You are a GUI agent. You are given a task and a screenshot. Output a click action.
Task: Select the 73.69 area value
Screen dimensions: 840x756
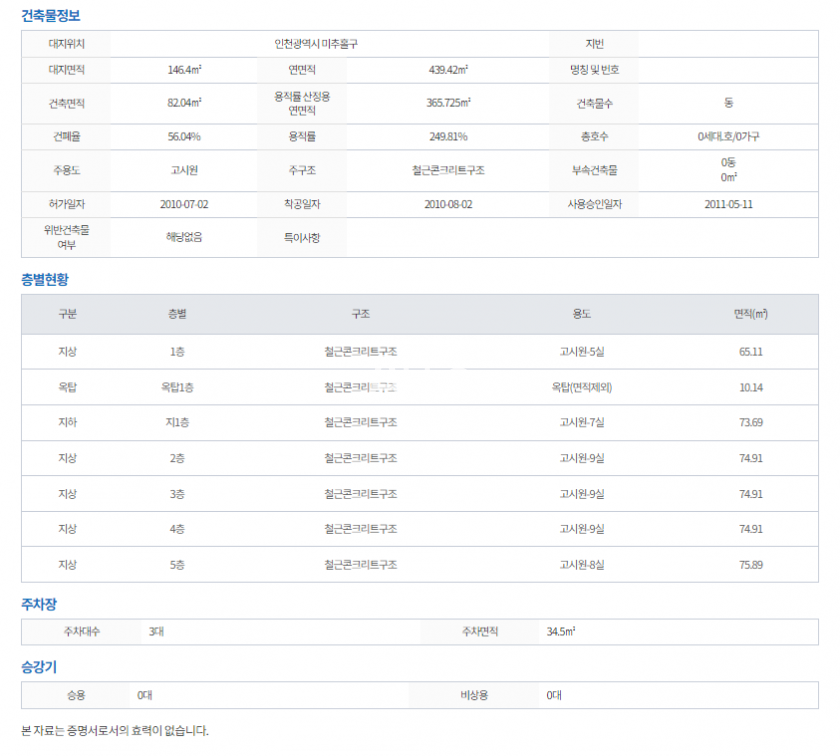pyautogui.click(x=751, y=423)
